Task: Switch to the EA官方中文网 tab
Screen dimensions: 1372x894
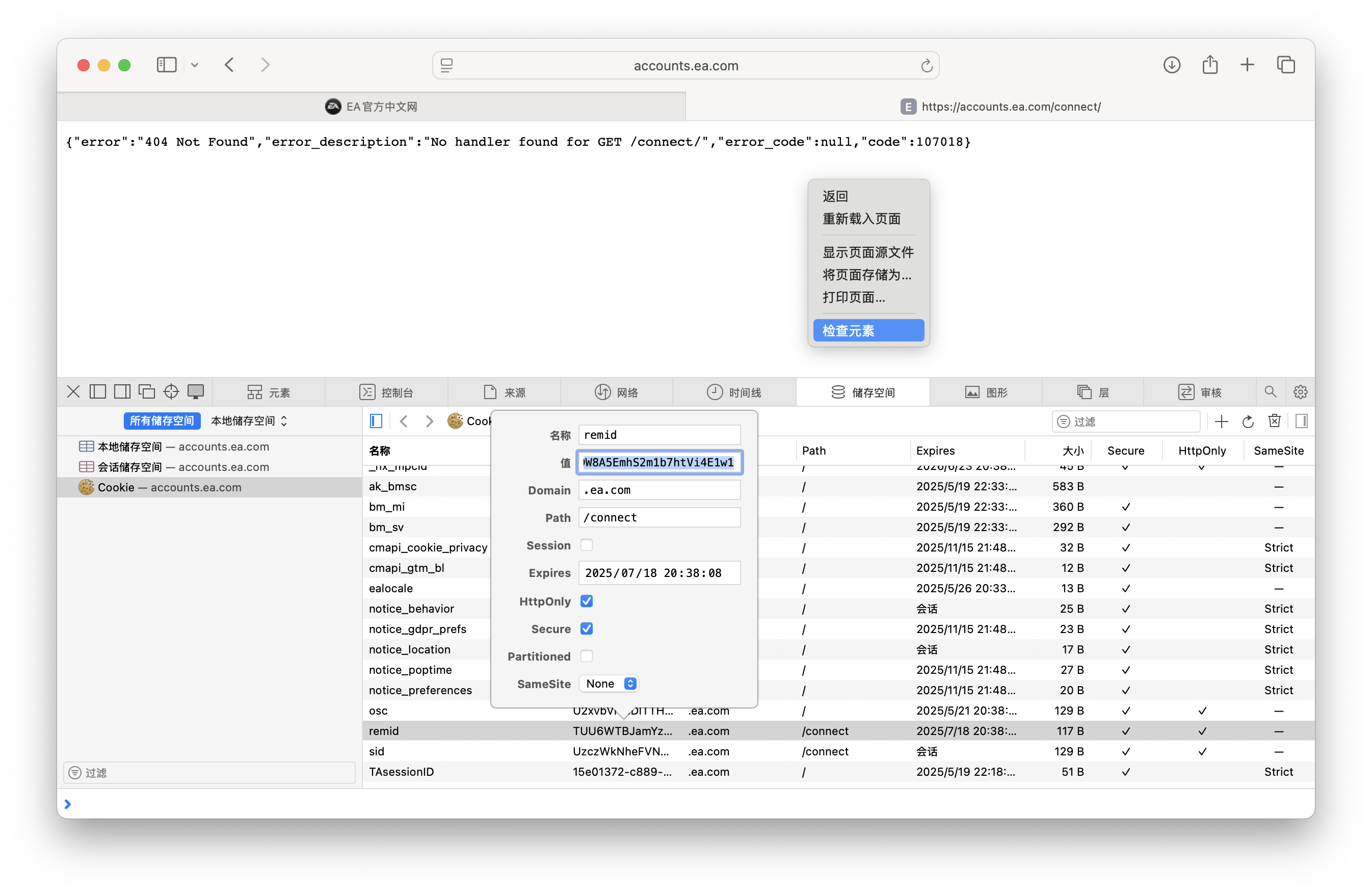Action: (x=371, y=107)
